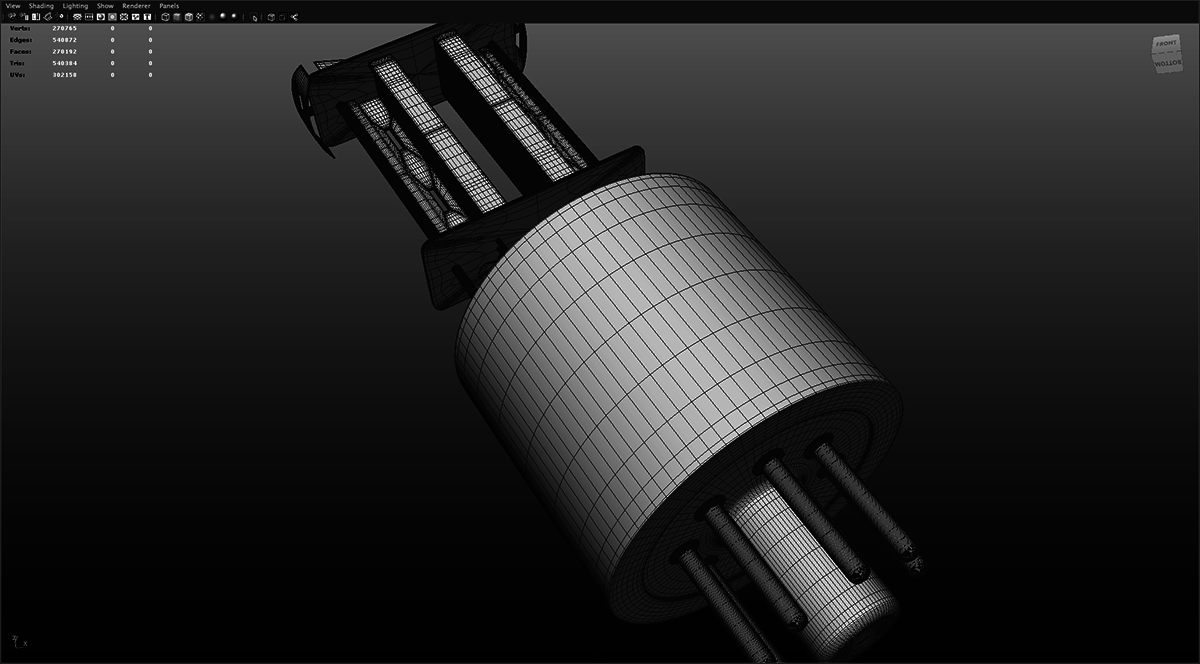The width and height of the screenshot is (1200, 664).
Task: Toggle the gate mask overlay
Action: point(111,16)
